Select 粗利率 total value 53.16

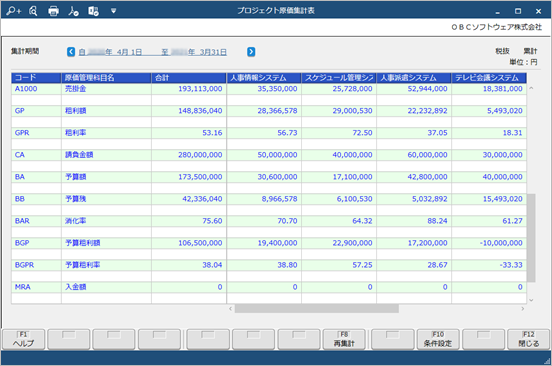(189, 133)
